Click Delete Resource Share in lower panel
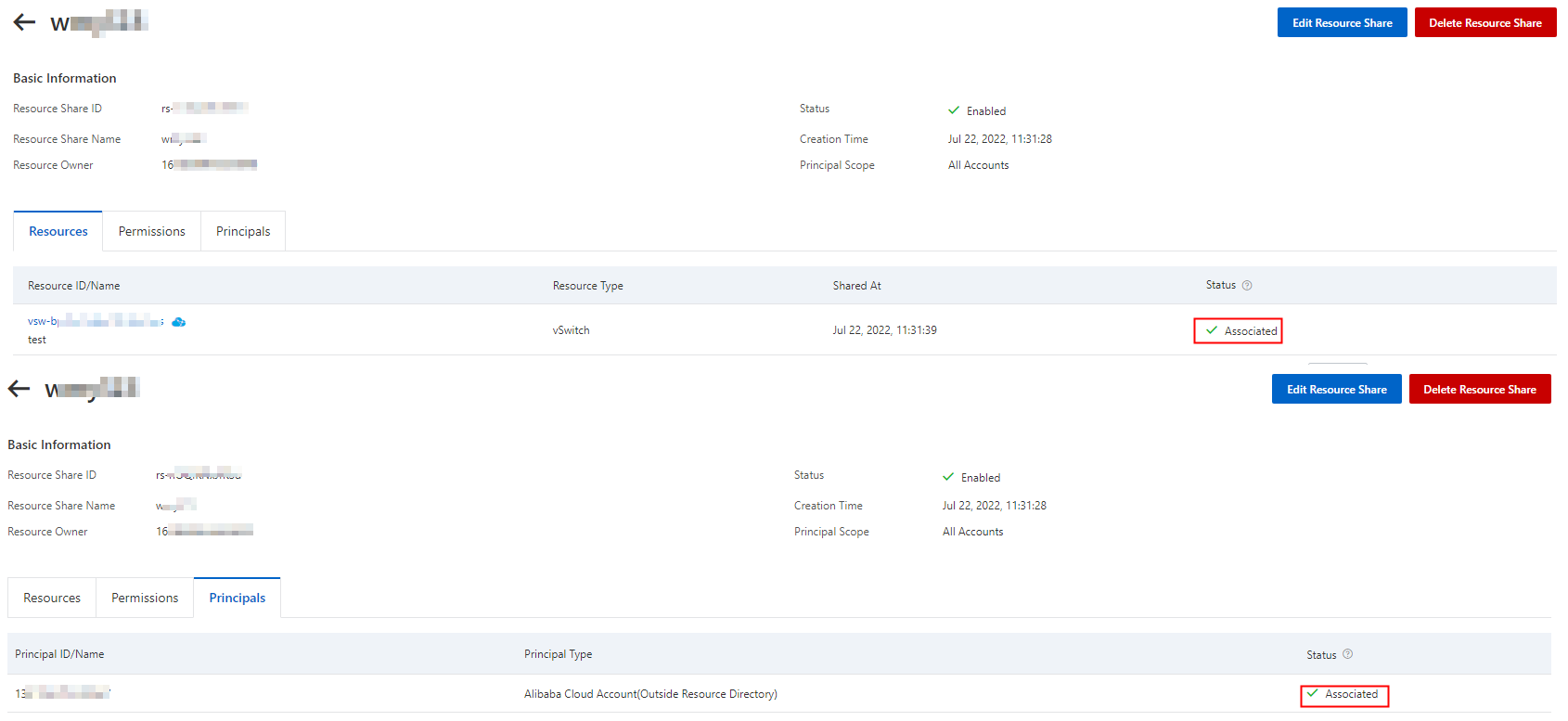 [x=1479, y=389]
